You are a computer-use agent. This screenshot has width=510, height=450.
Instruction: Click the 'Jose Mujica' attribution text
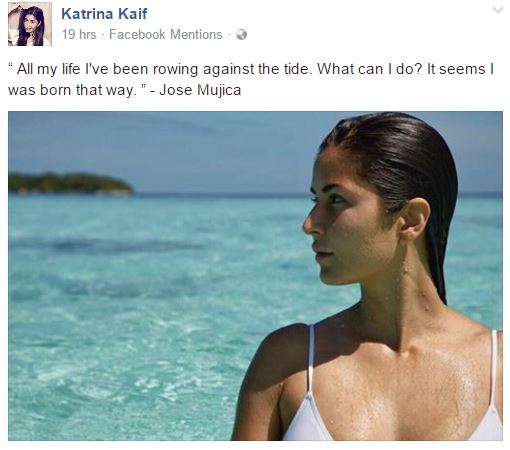[x=200, y=90]
